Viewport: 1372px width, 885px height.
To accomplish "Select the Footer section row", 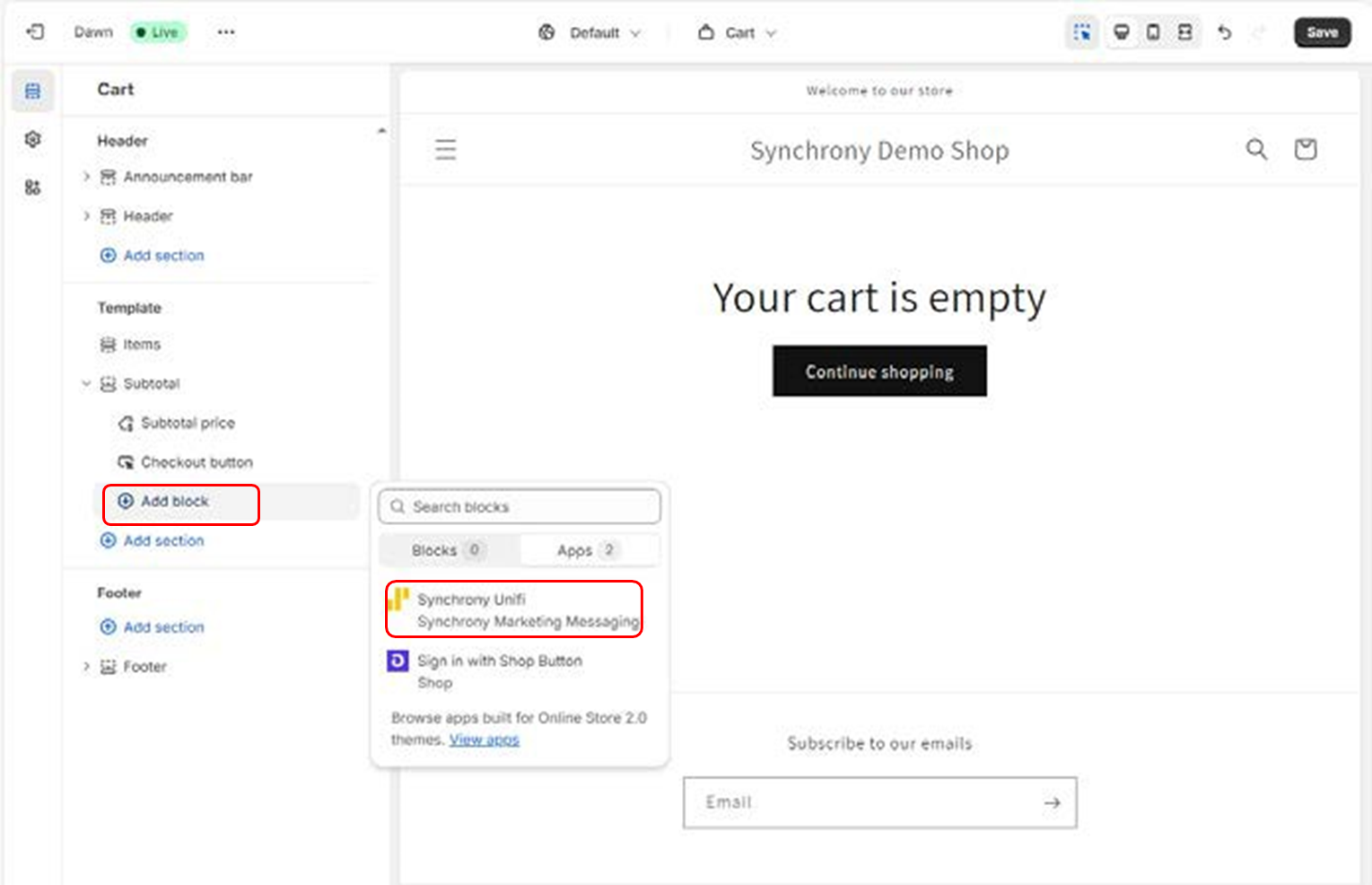I will pyautogui.click(x=144, y=667).
